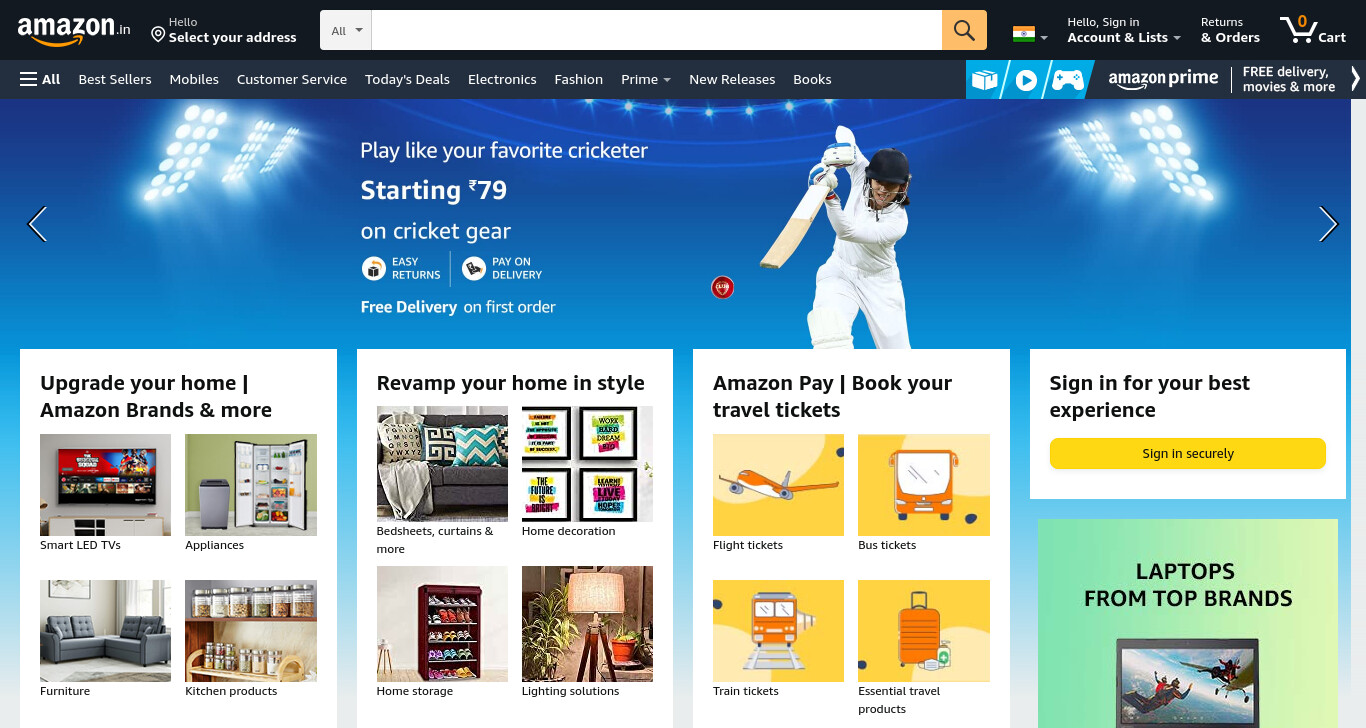Viewport: 1366px width, 728px height.
Task: Open the India flag language dropdown
Action: pos(1030,34)
